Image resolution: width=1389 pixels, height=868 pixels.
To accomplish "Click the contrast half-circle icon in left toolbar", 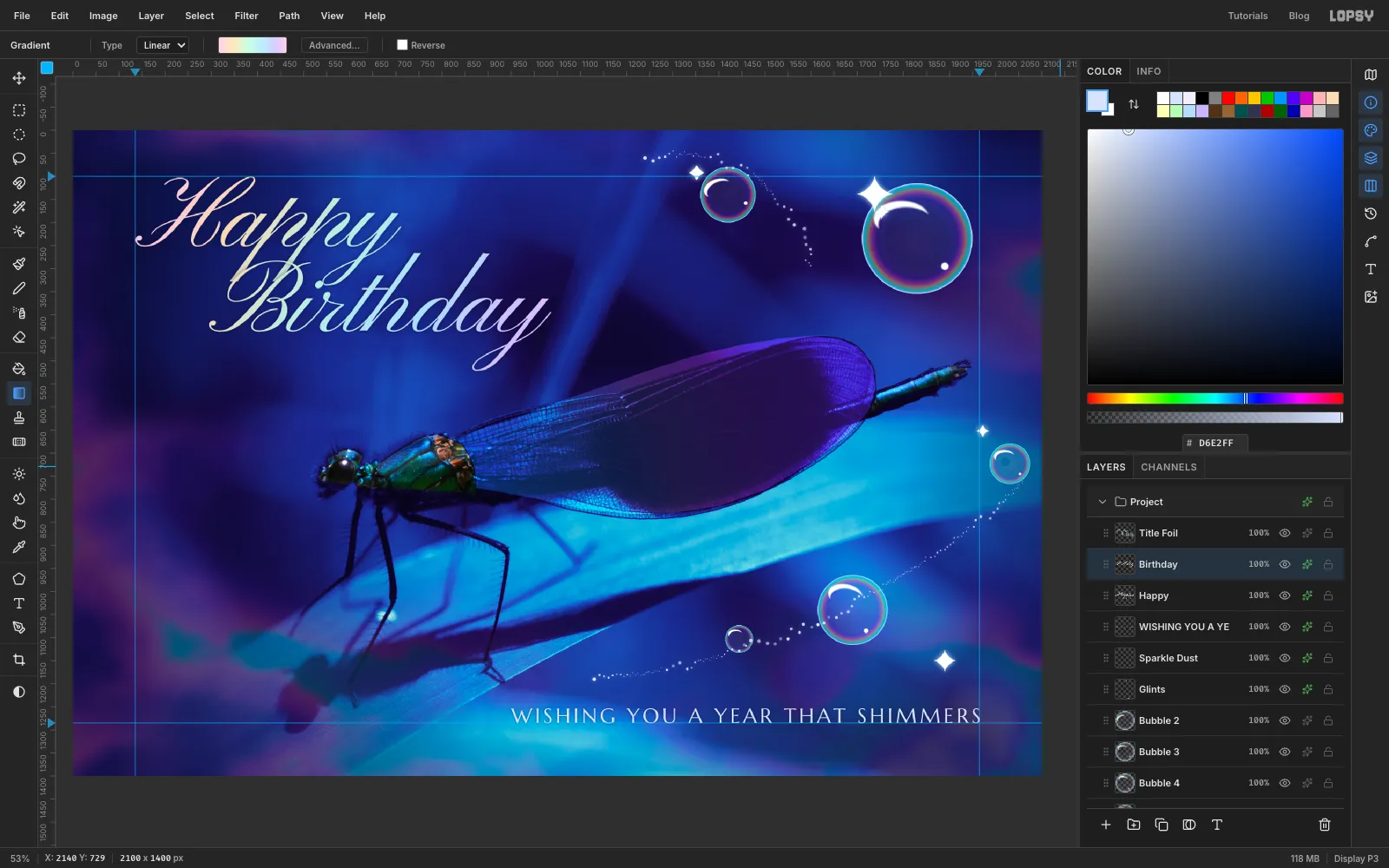I will (18, 692).
